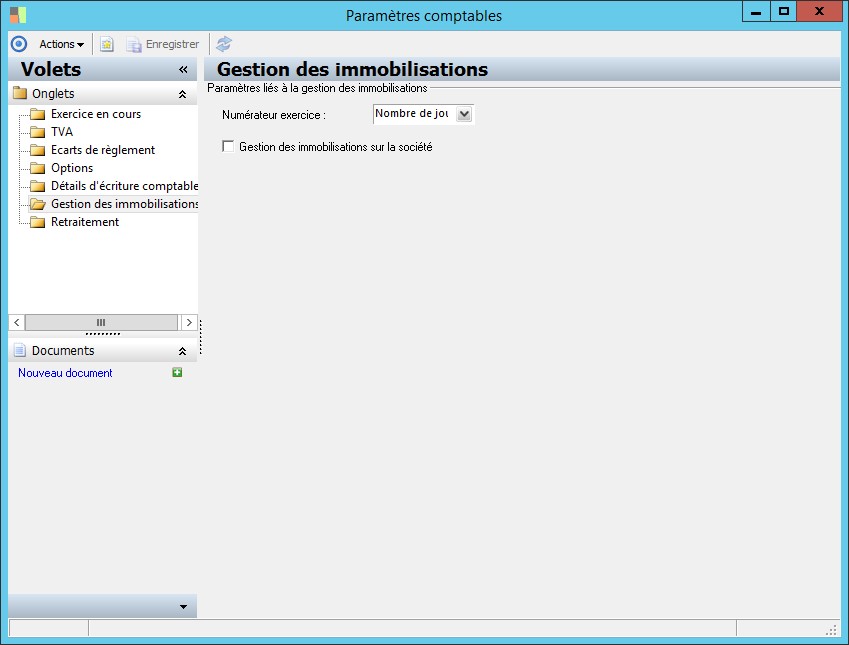Minimize the Paramètres comptables window
This screenshot has width=849, height=645.
coord(756,11)
